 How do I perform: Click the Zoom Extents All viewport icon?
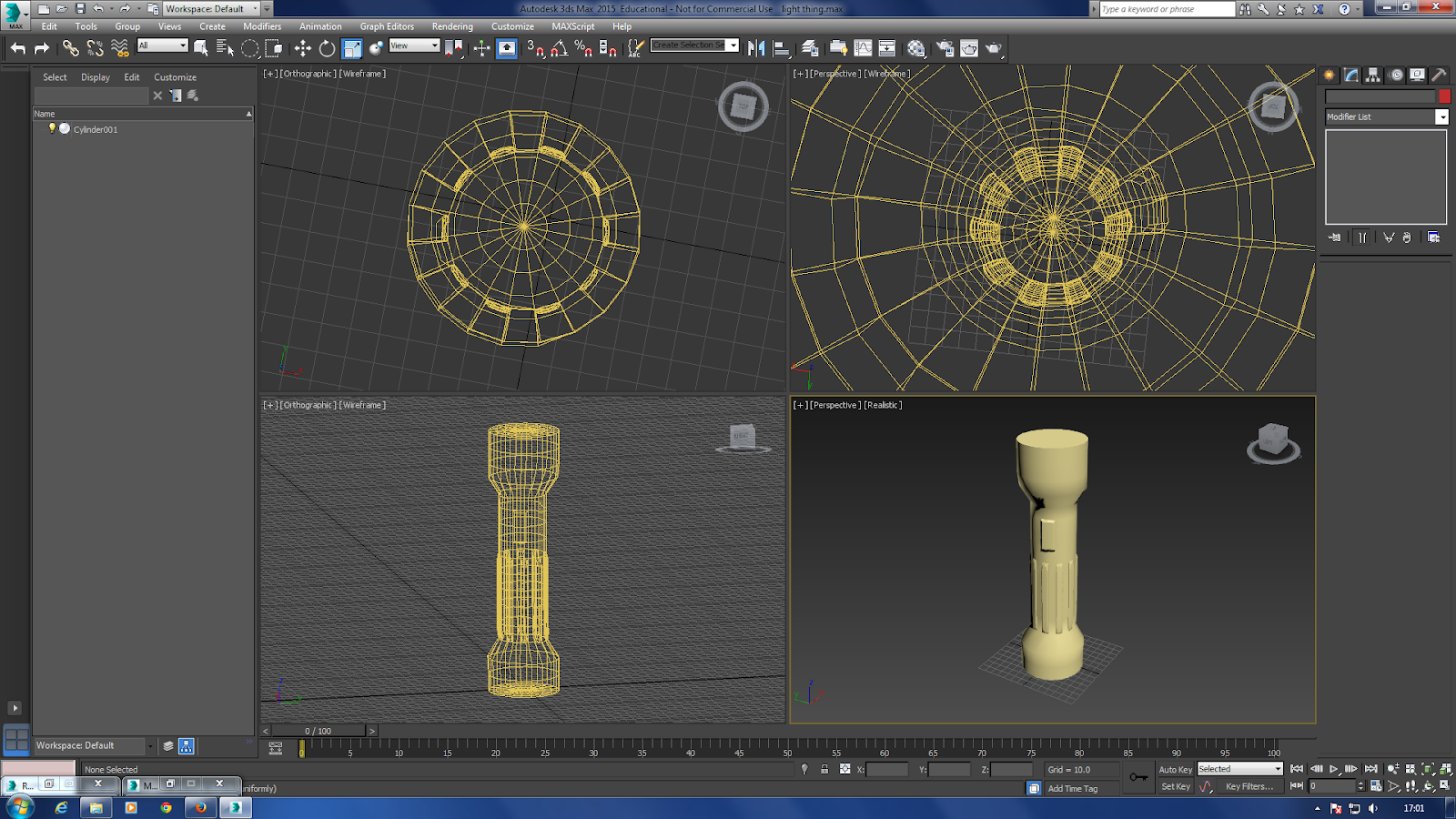click(x=1446, y=769)
